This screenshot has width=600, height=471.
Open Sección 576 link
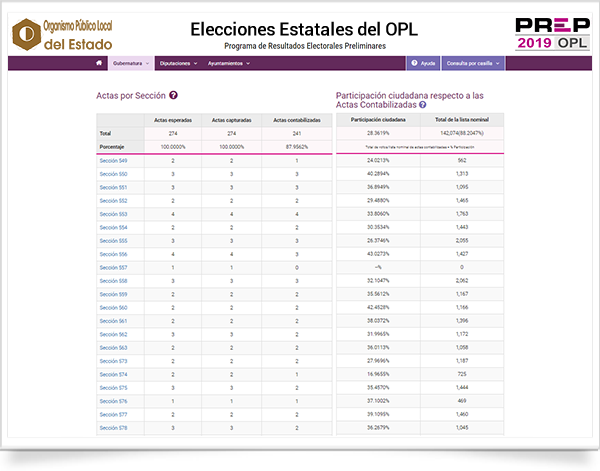click(x=113, y=401)
